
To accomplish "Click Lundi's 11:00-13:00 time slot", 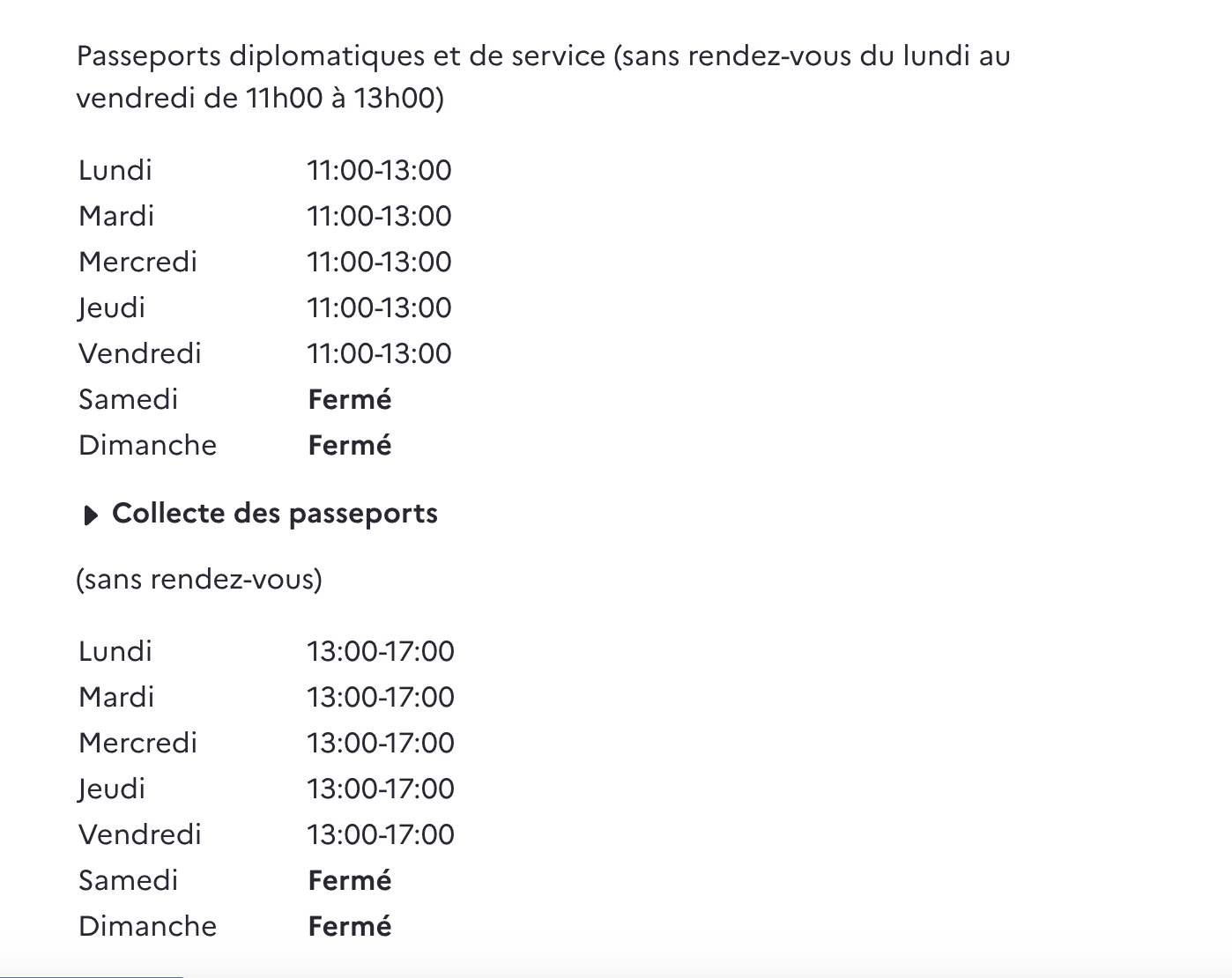I will pos(379,170).
